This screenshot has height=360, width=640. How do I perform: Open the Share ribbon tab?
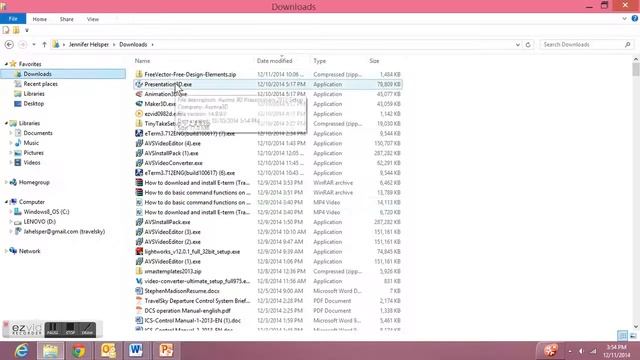(67, 19)
